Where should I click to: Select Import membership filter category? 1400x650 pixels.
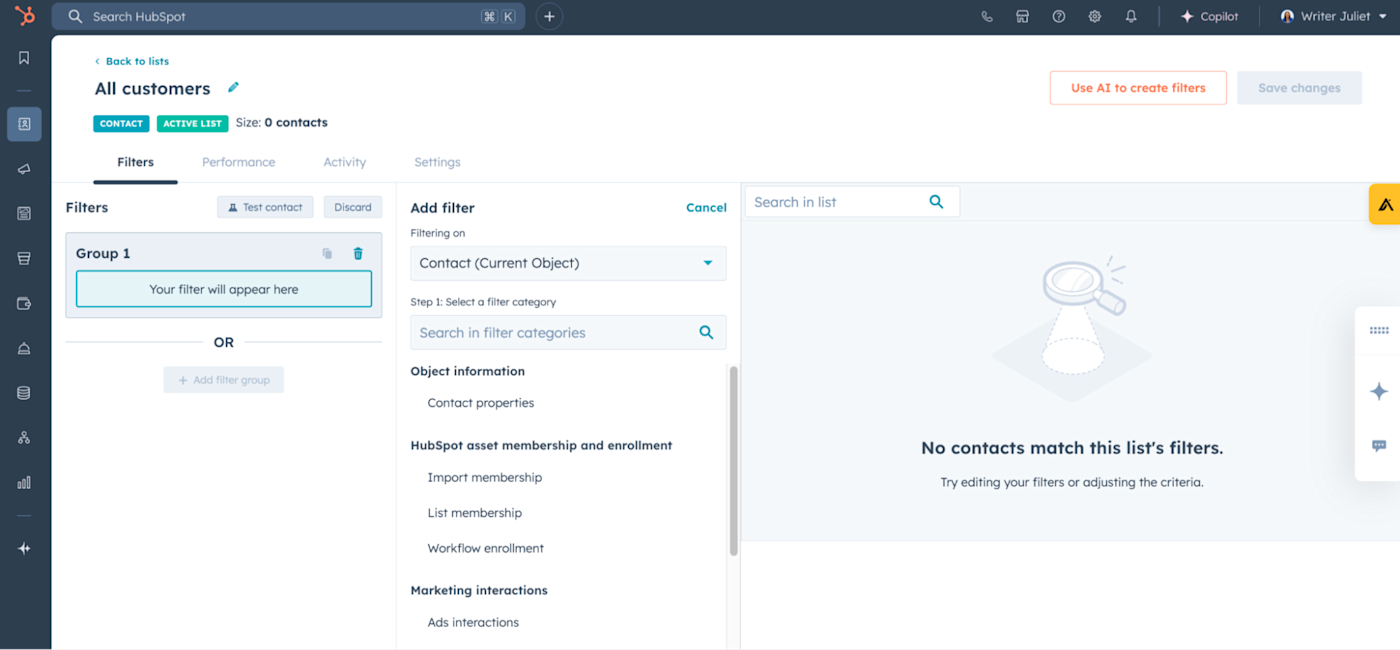[x=485, y=477]
